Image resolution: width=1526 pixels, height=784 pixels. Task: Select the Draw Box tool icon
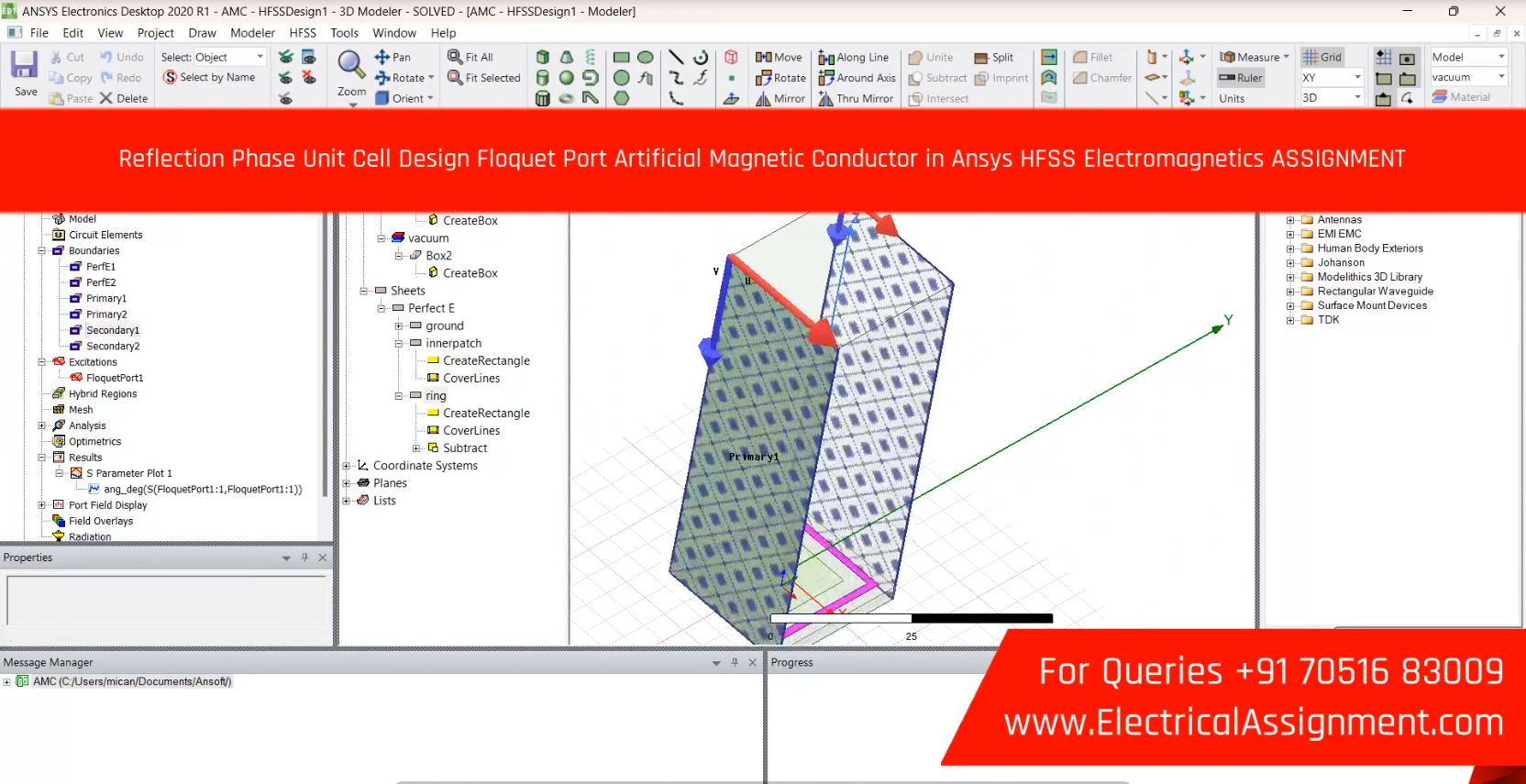coord(543,57)
